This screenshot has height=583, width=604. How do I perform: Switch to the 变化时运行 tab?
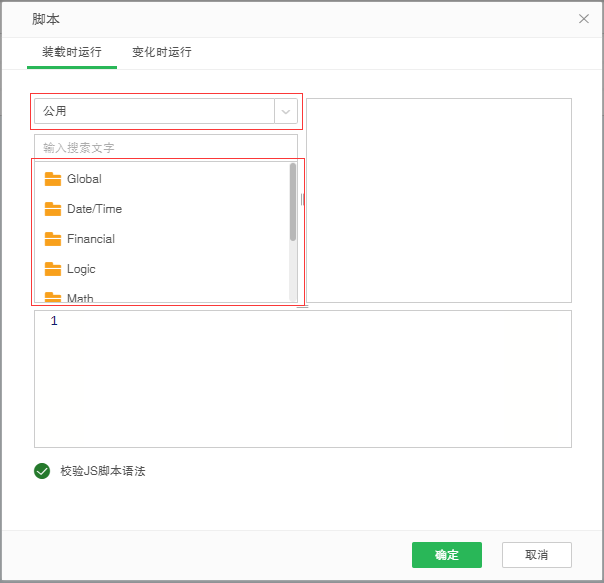point(161,52)
